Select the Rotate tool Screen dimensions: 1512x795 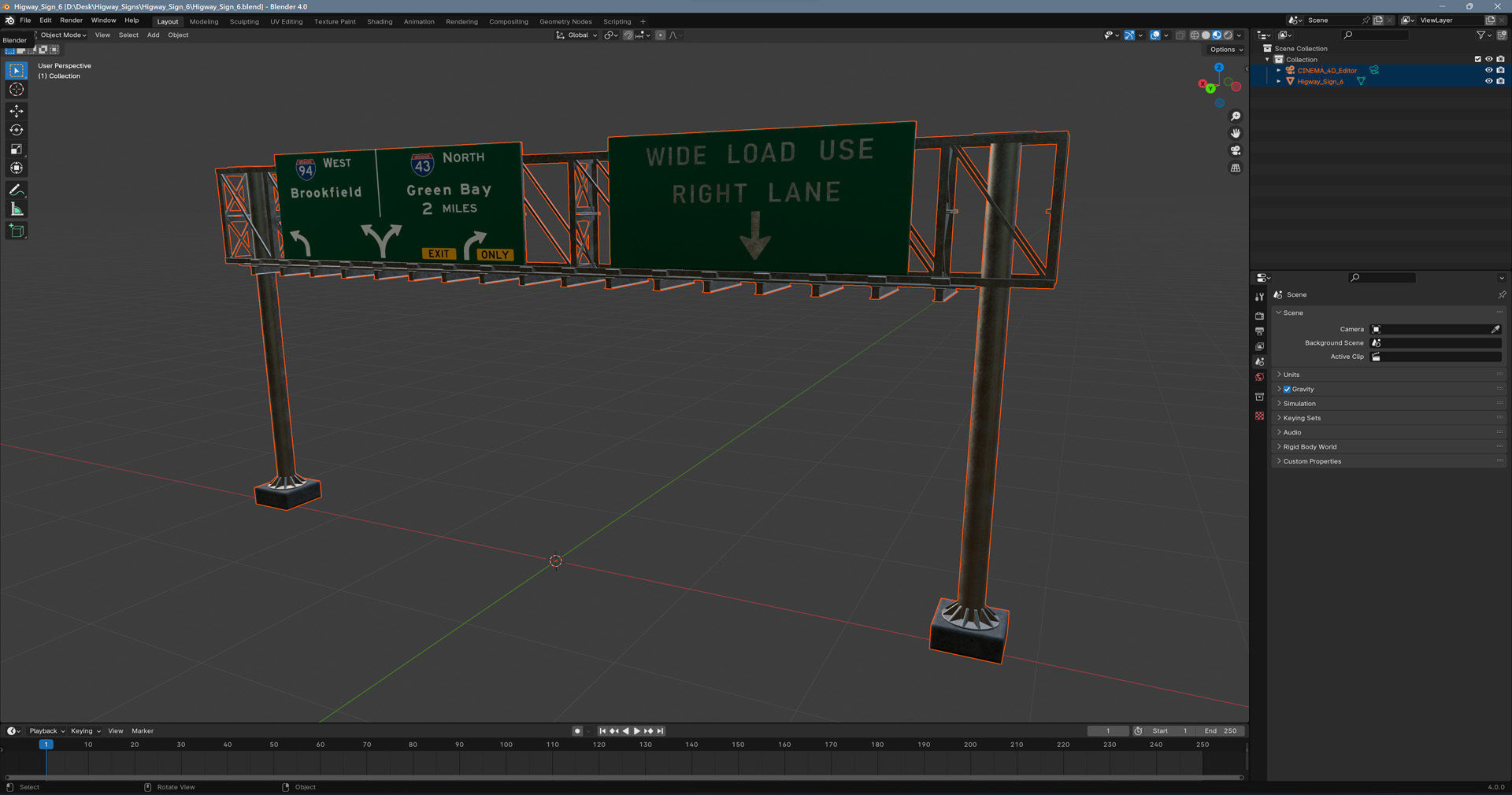click(17, 130)
